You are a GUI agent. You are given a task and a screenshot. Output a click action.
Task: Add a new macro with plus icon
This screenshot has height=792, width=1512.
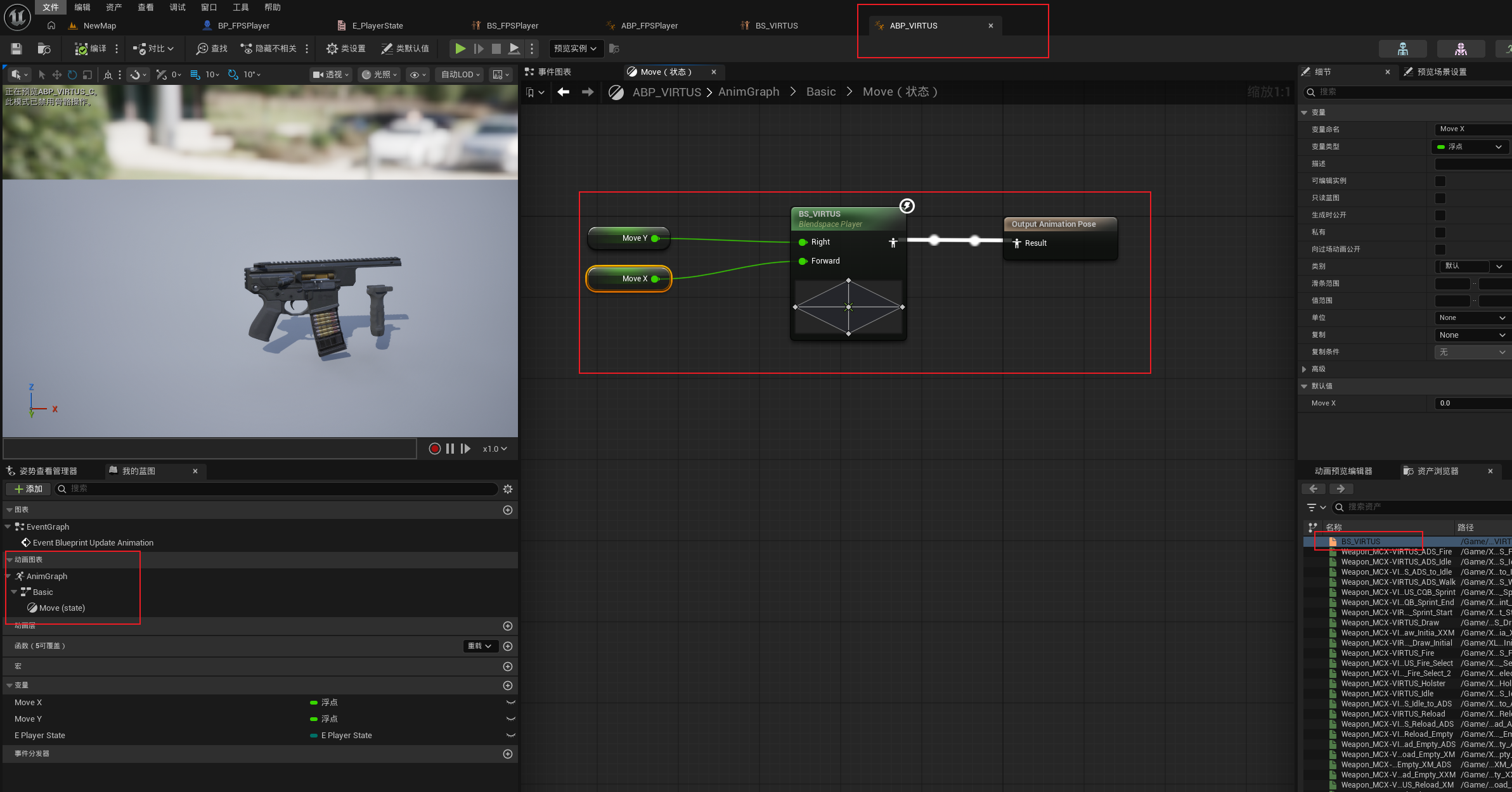tap(508, 667)
